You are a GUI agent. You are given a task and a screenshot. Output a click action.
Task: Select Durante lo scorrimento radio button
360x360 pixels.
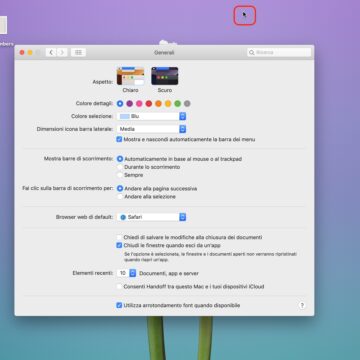pyautogui.click(x=120, y=167)
